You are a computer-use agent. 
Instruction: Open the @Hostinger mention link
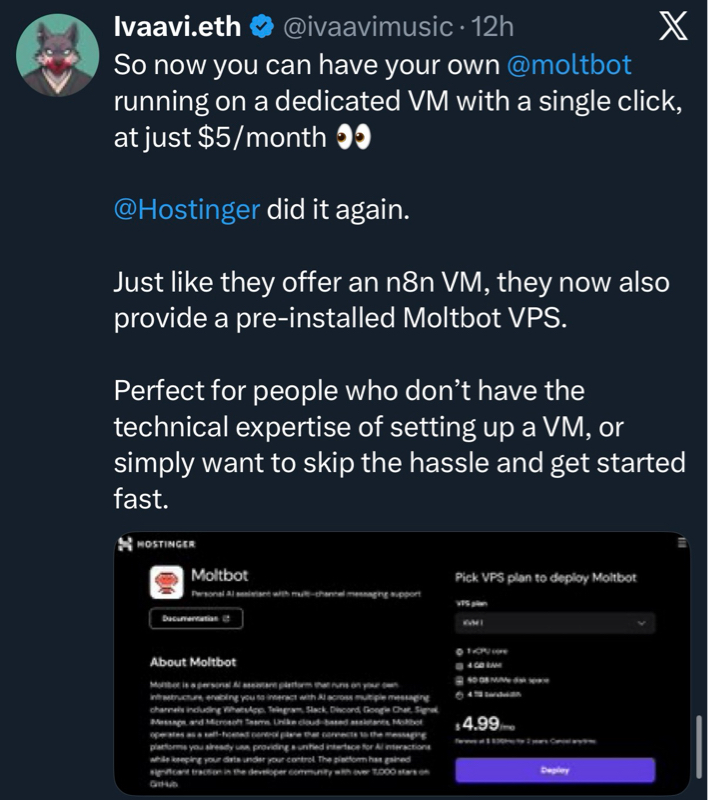click(187, 210)
